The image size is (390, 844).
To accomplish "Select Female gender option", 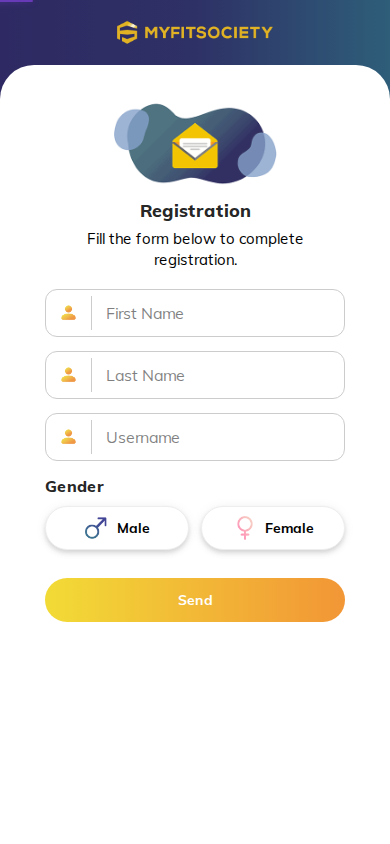I will click(273, 529).
